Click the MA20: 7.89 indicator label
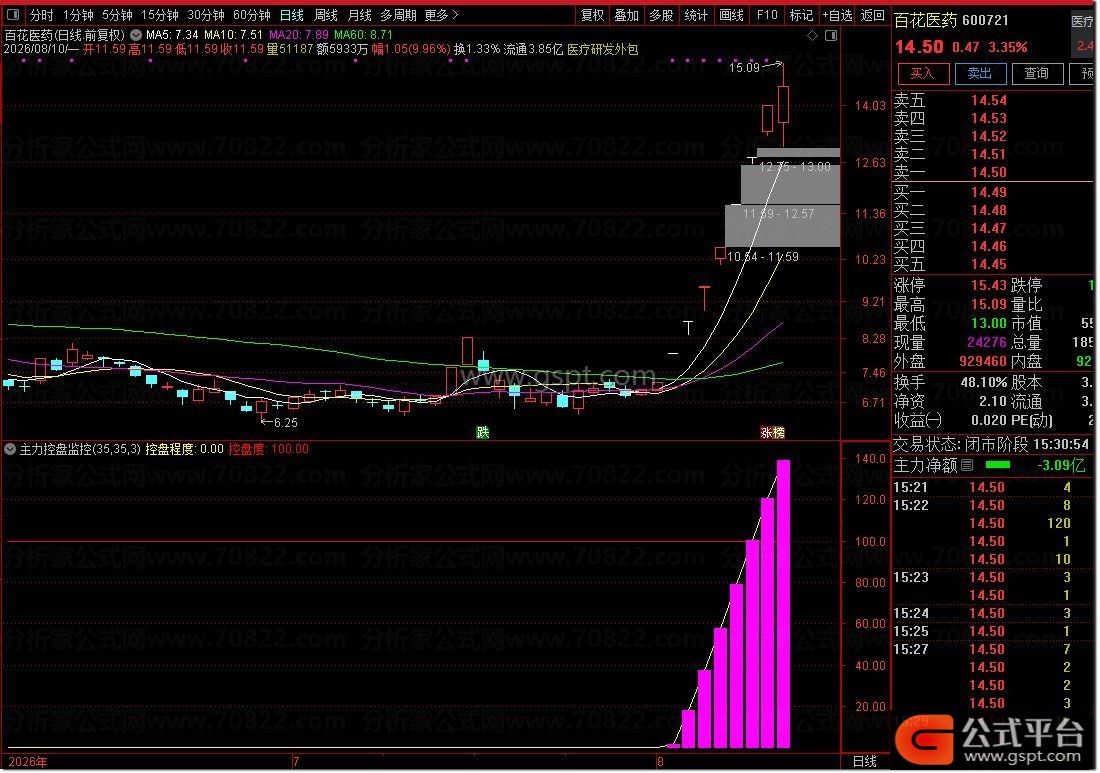Screen dimensions: 1100x773 click(x=299, y=34)
